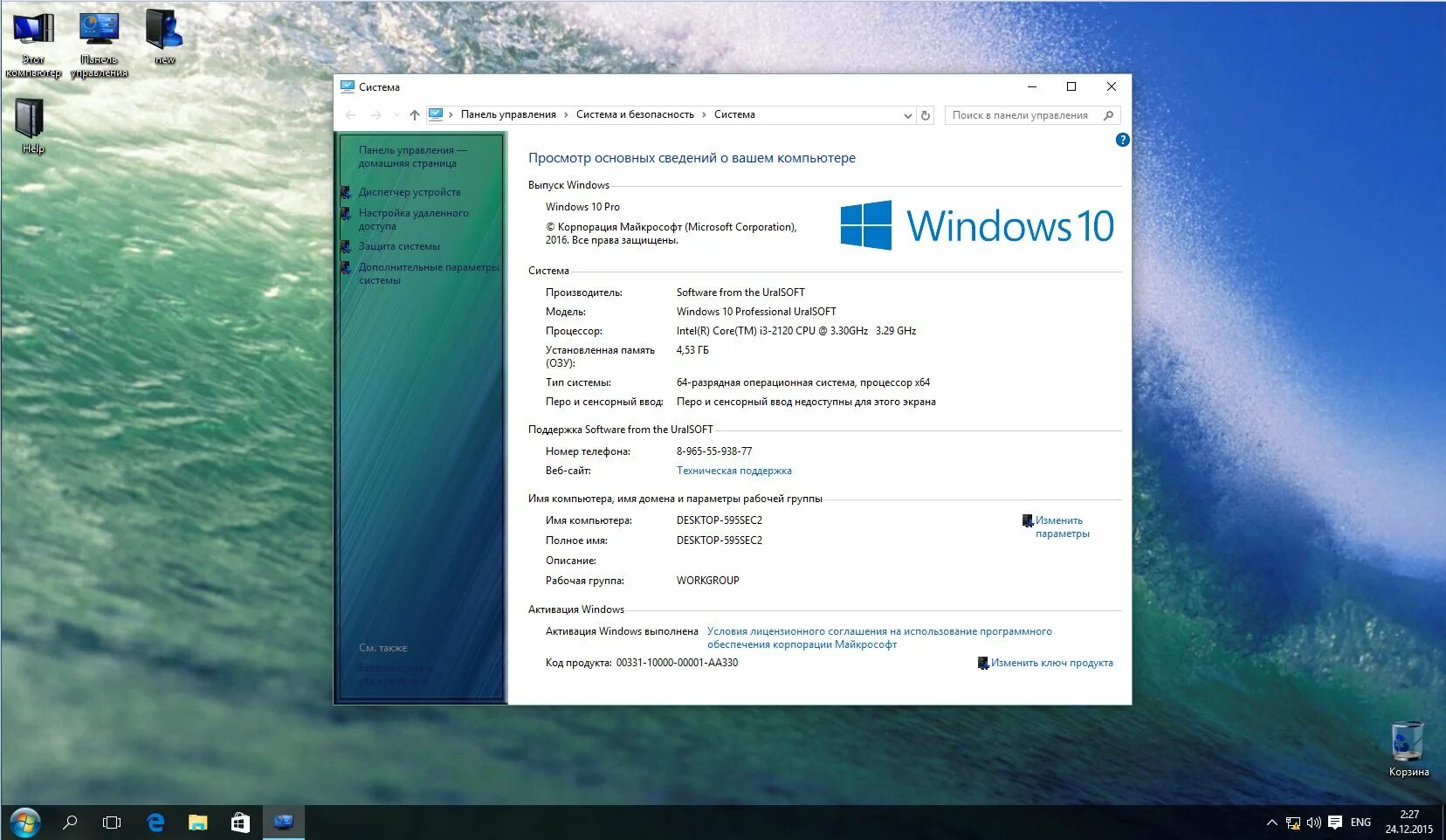The width and height of the screenshot is (1446, 840).
Task: Launch Microsoft Edge from the taskbar
Action: pyautogui.click(x=155, y=823)
